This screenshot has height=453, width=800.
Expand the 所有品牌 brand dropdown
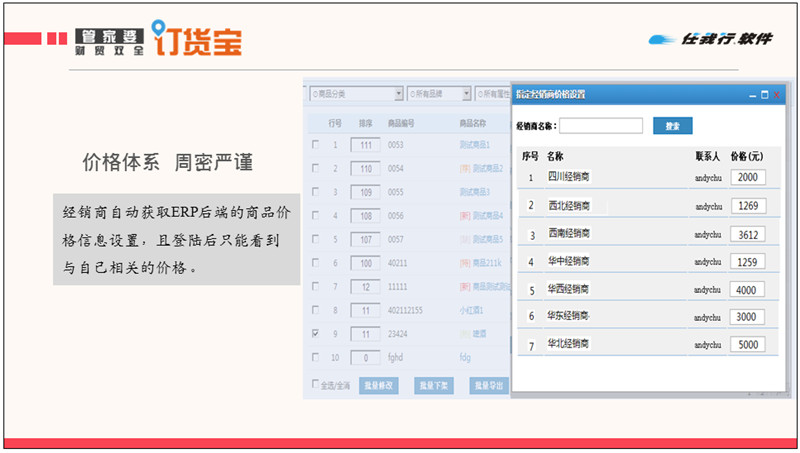(x=440, y=93)
